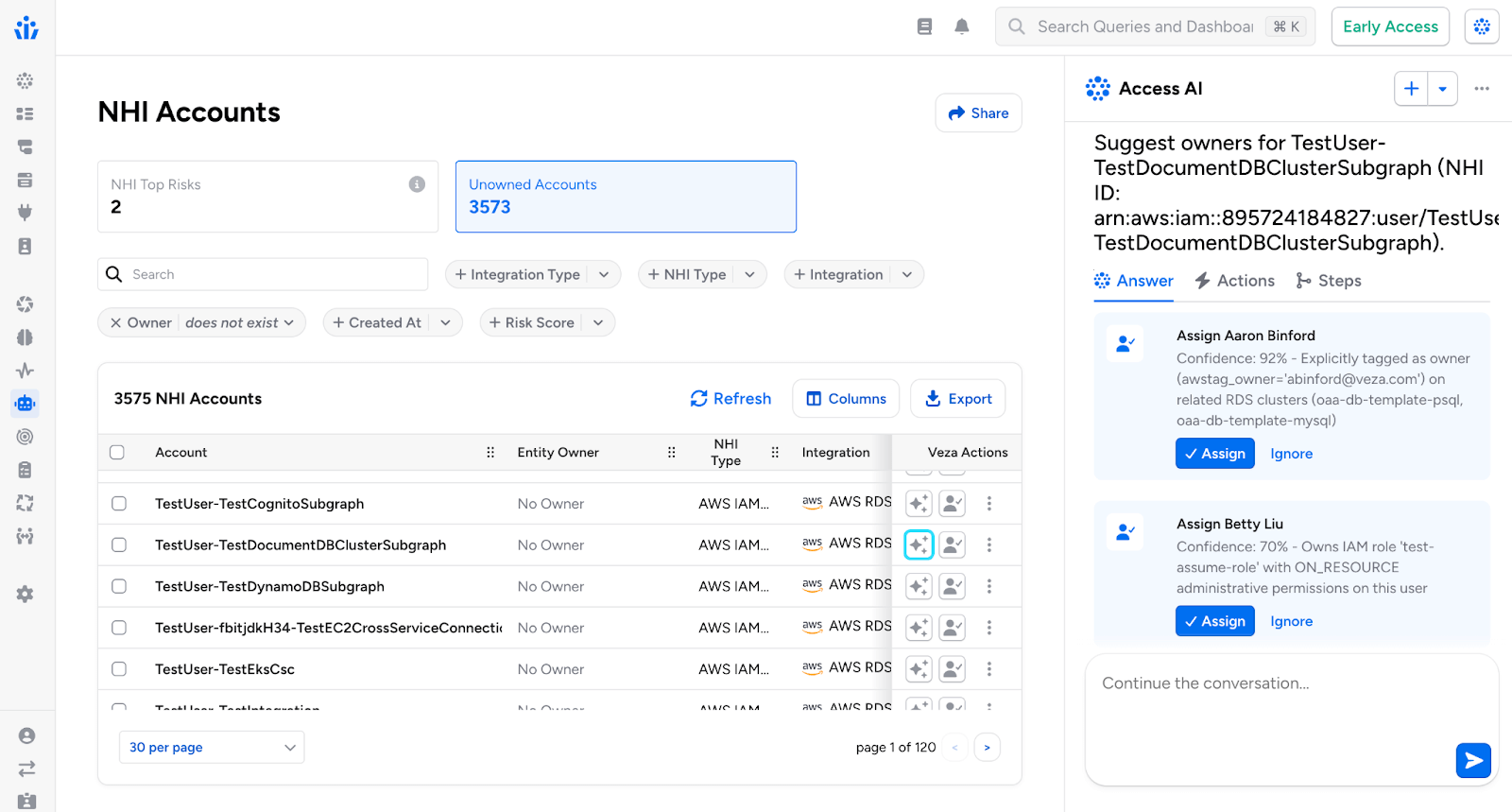Image resolution: width=1512 pixels, height=812 pixels.
Task: Check the TestUser-TestCognitoSubgraph row checkbox
Action: tap(119, 504)
